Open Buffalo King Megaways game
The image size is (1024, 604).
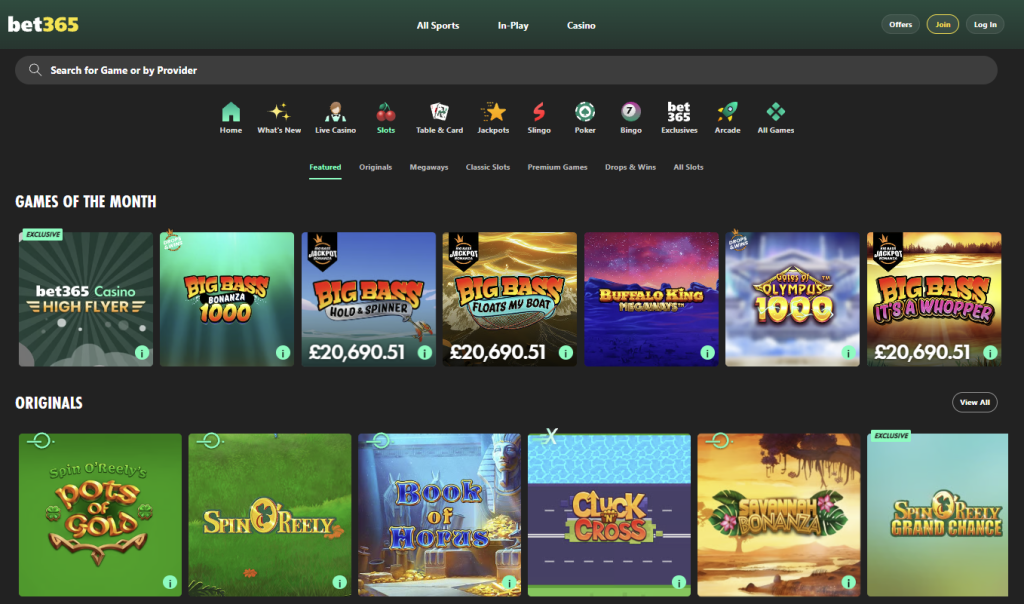pos(651,299)
